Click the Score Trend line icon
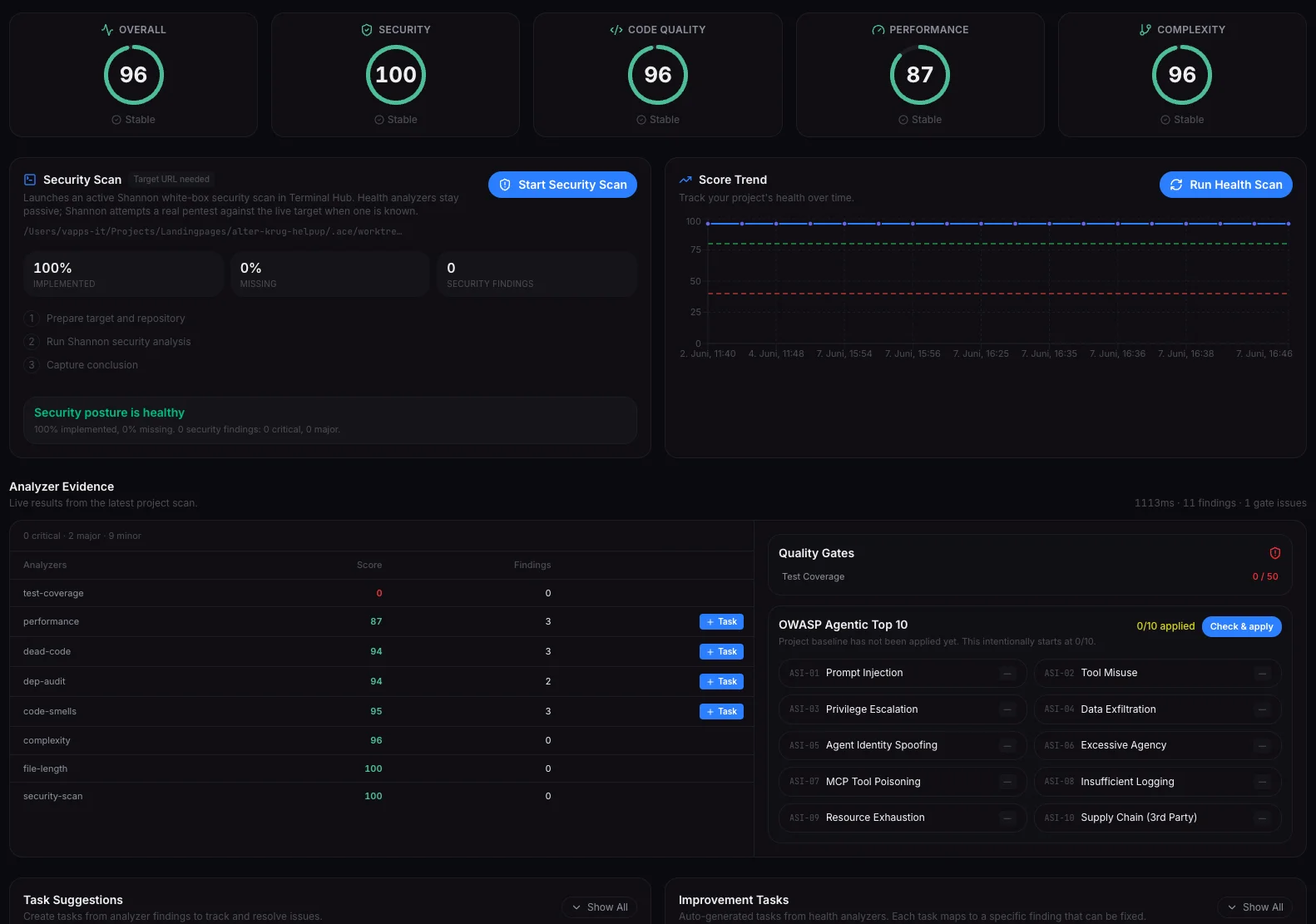Viewport: 1316px width, 924px height. [x=685, y=180]
